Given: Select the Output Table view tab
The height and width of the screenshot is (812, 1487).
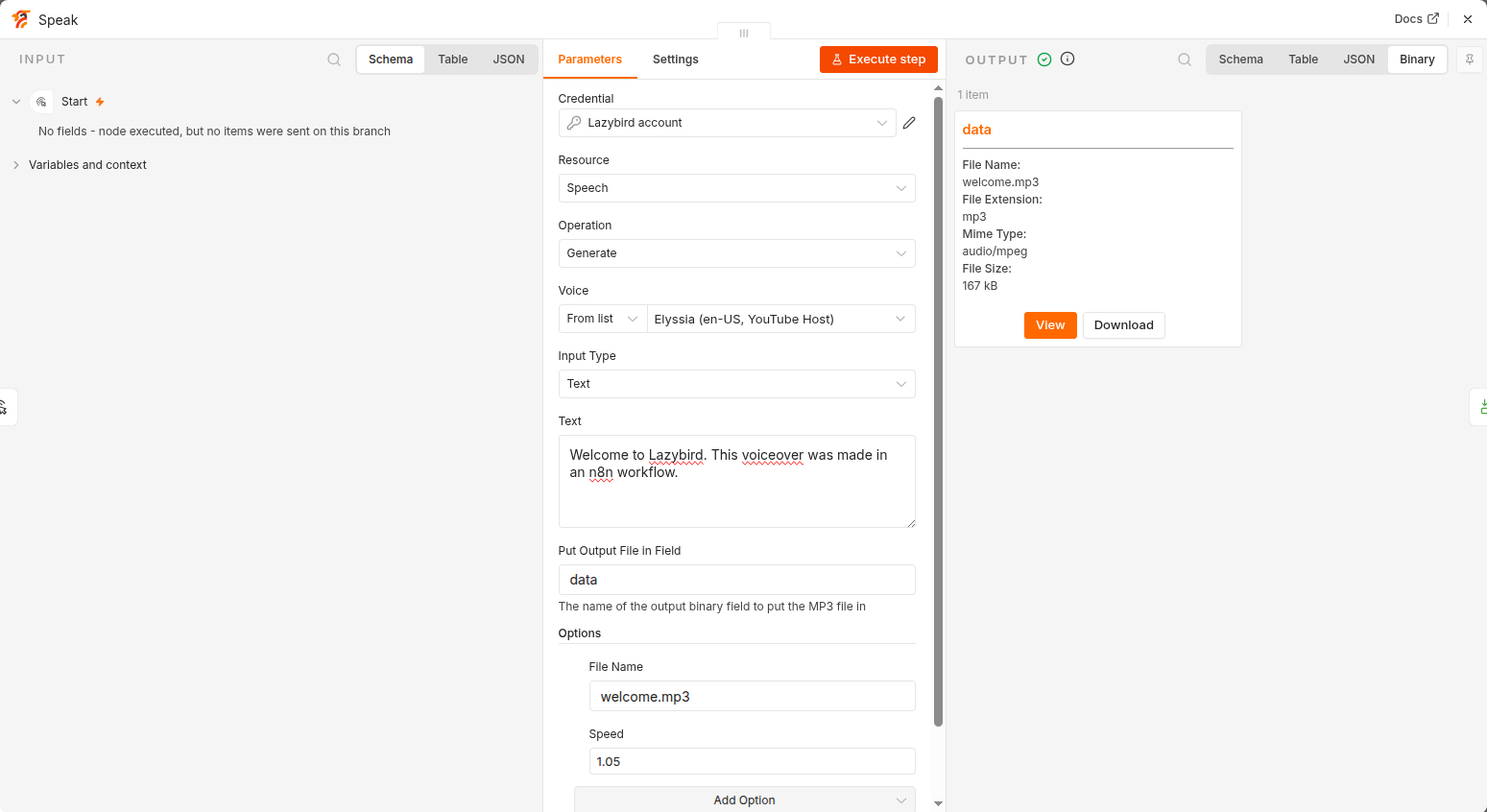Looking at the screenshot, I should (1304, 60).
